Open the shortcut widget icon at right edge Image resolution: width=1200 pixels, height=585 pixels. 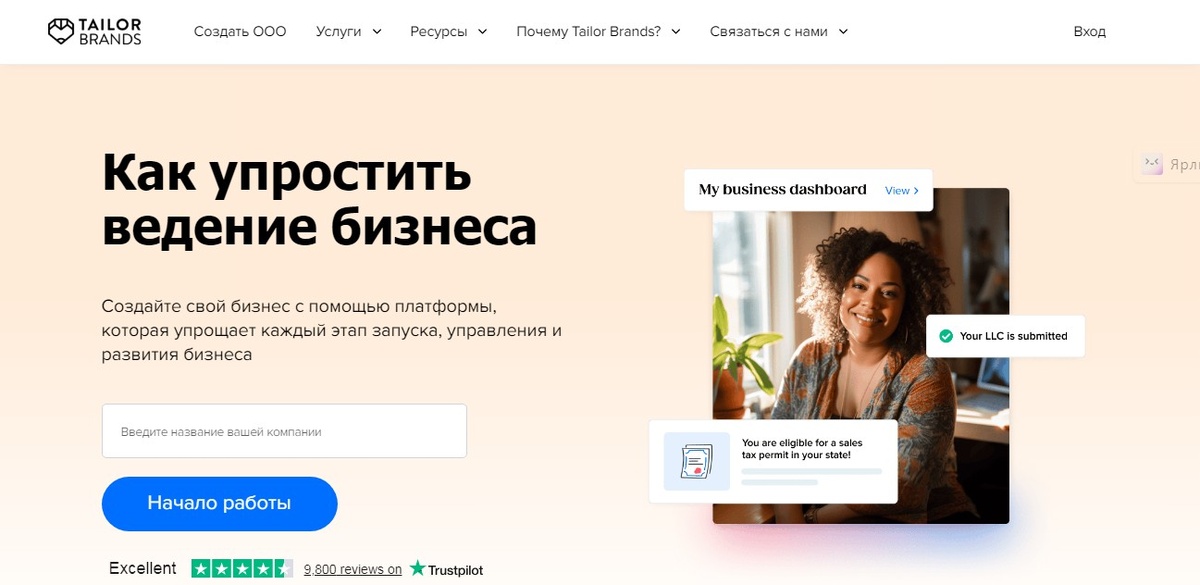[x=1153, y=165]
